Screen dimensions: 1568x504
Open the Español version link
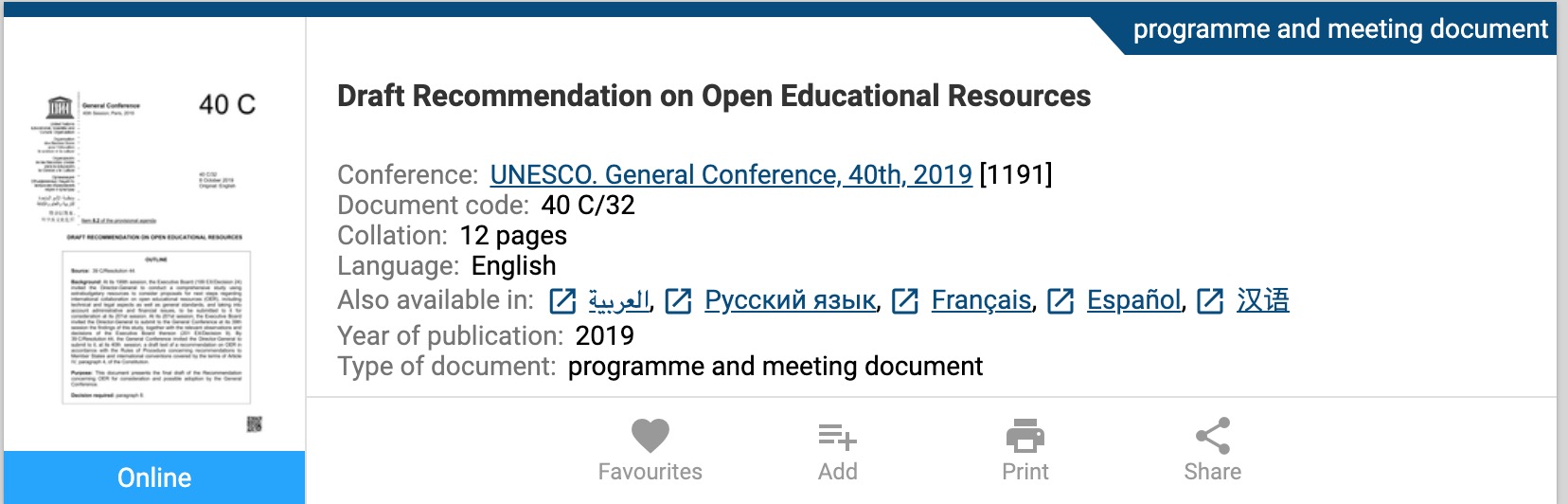coord(1134,300)
